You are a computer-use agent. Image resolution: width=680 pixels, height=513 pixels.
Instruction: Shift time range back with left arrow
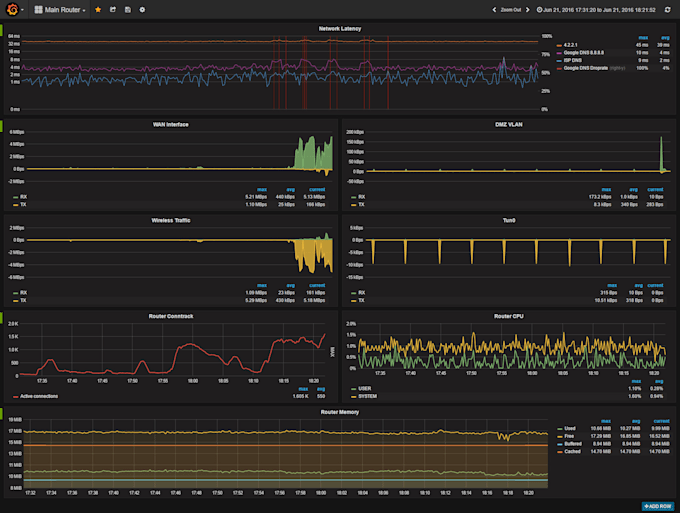pyautogui.click(x=494, y=10)
